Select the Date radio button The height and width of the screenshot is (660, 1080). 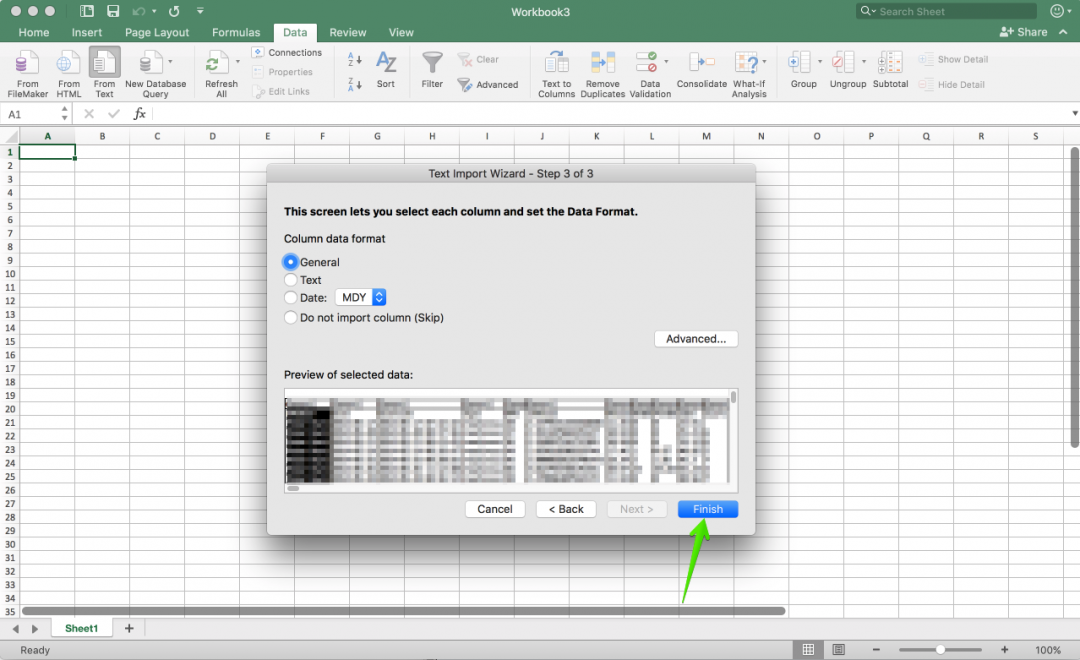[291, 298]
